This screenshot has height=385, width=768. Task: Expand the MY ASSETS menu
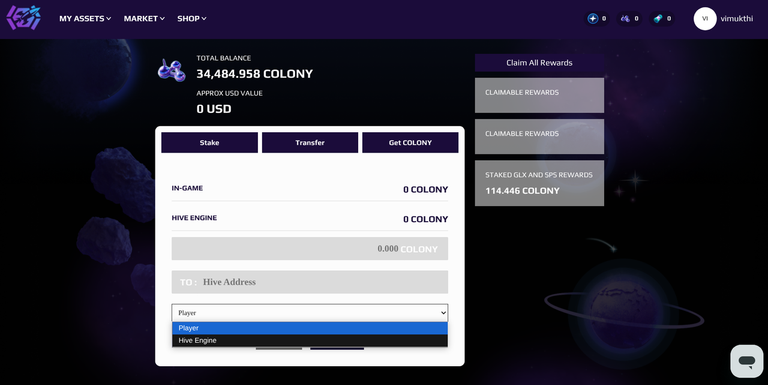85,19
